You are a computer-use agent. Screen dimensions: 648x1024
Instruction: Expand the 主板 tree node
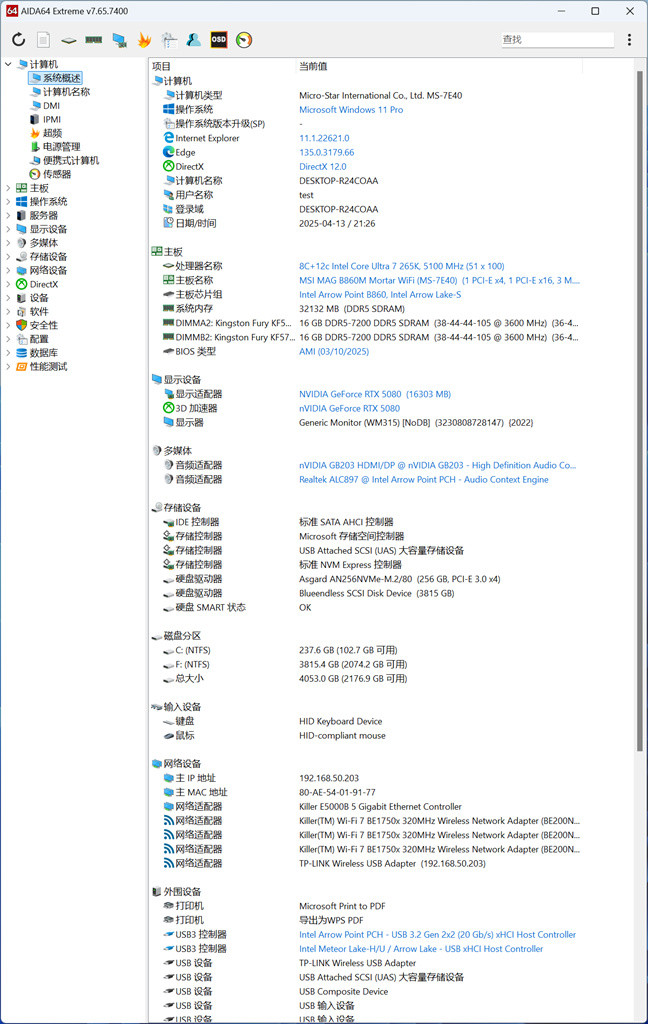(8, 188)
